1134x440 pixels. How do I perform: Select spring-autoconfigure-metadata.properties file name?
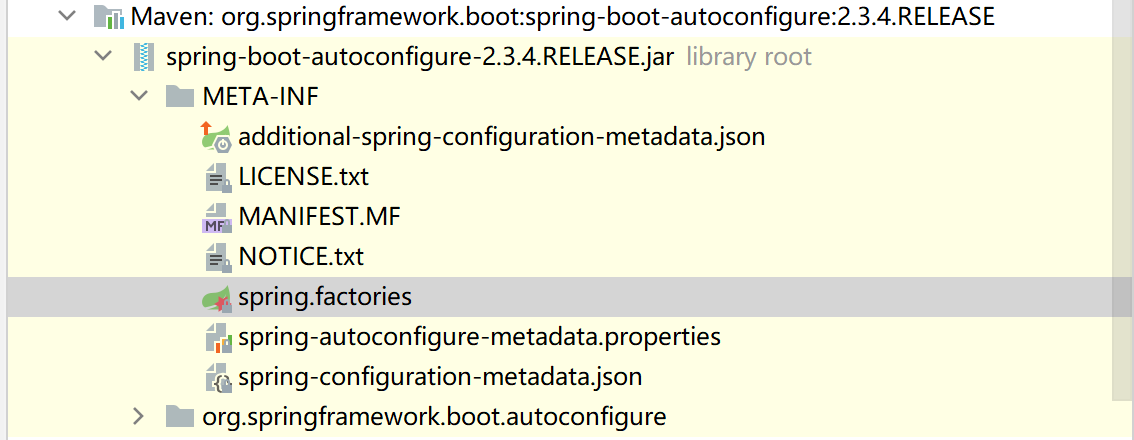coord(479,337)
